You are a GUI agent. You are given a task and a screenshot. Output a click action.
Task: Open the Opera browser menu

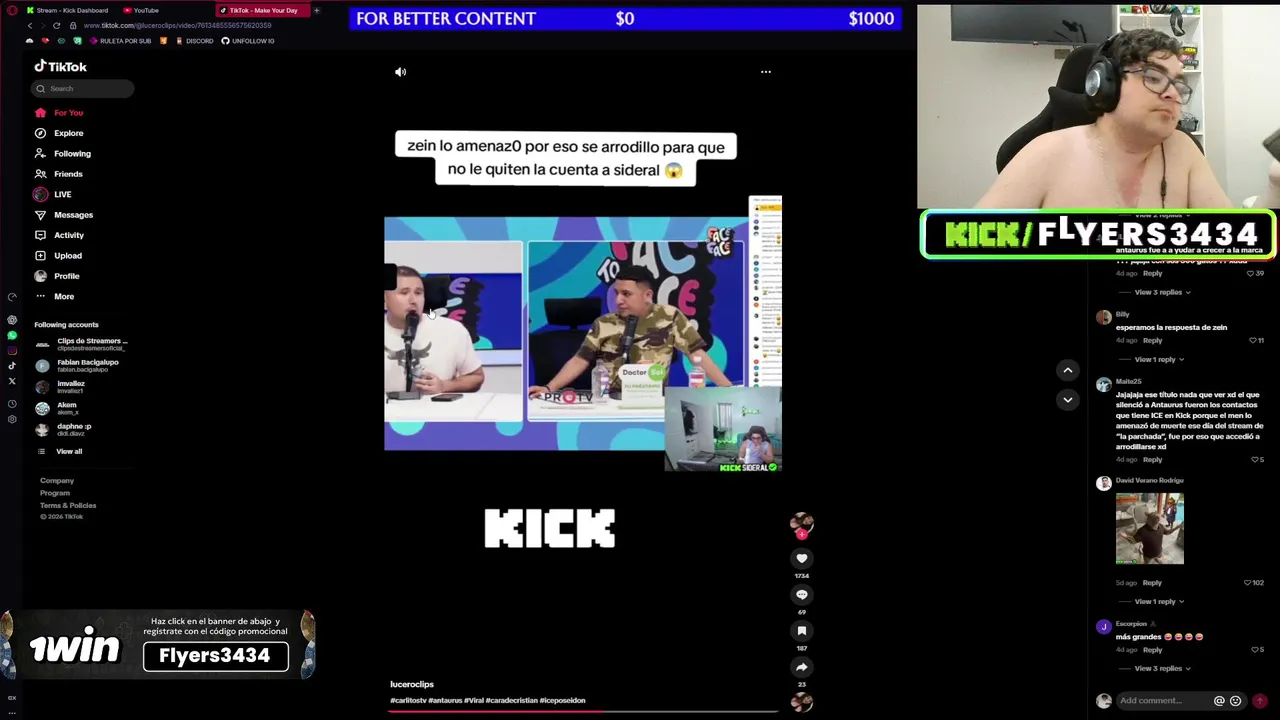point(12,10)
